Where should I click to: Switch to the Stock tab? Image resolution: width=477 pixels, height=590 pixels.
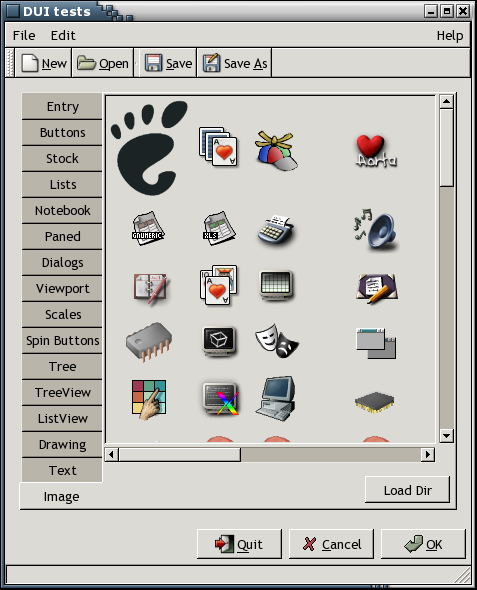pos(62,158)
